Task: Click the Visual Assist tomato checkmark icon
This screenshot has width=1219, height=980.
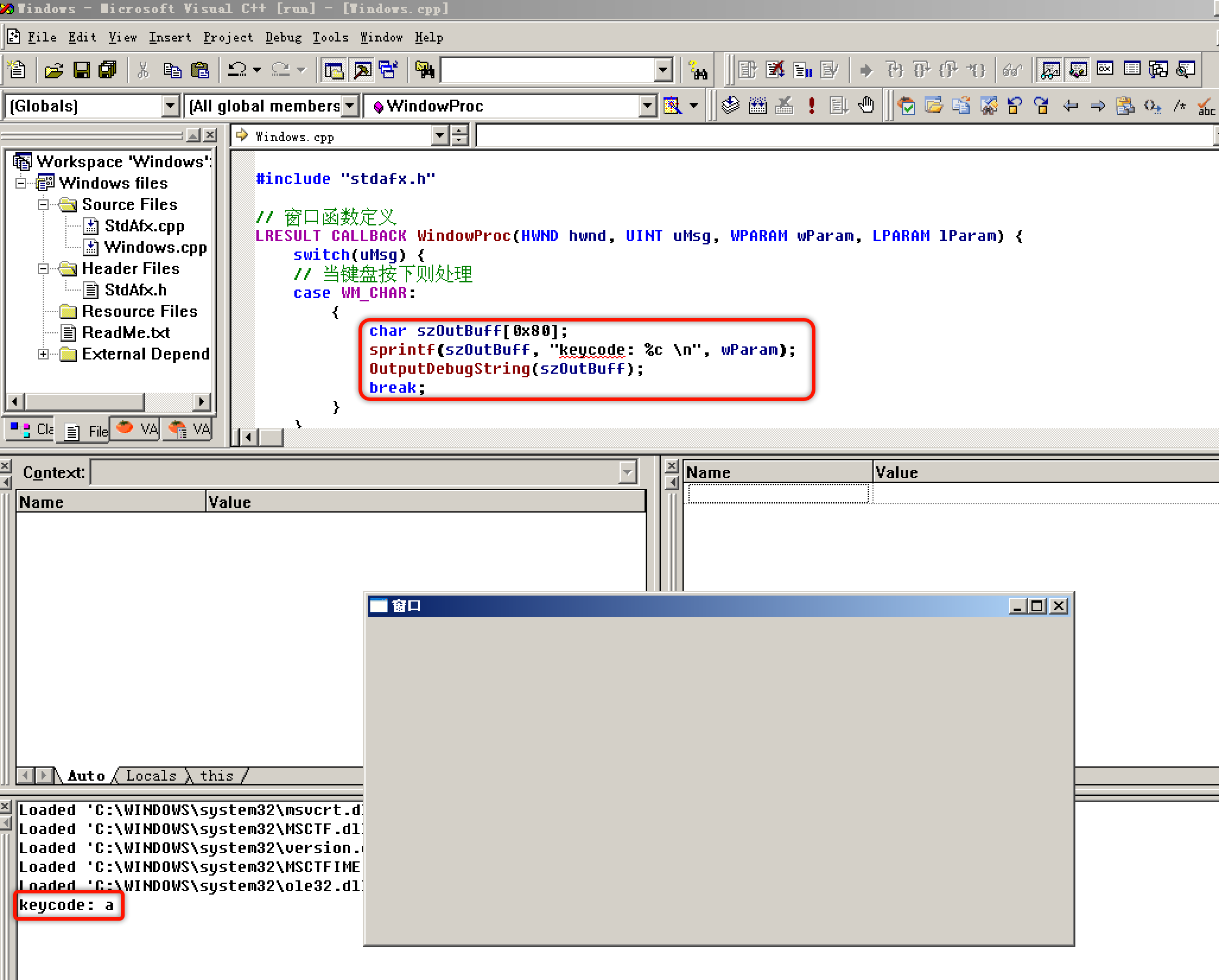Action: [x=906, y=106]
